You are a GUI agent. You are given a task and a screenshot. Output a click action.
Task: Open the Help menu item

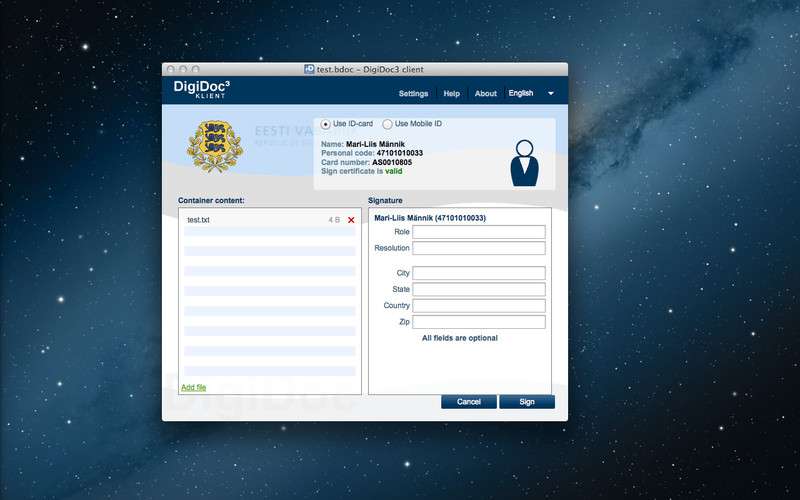452,93
